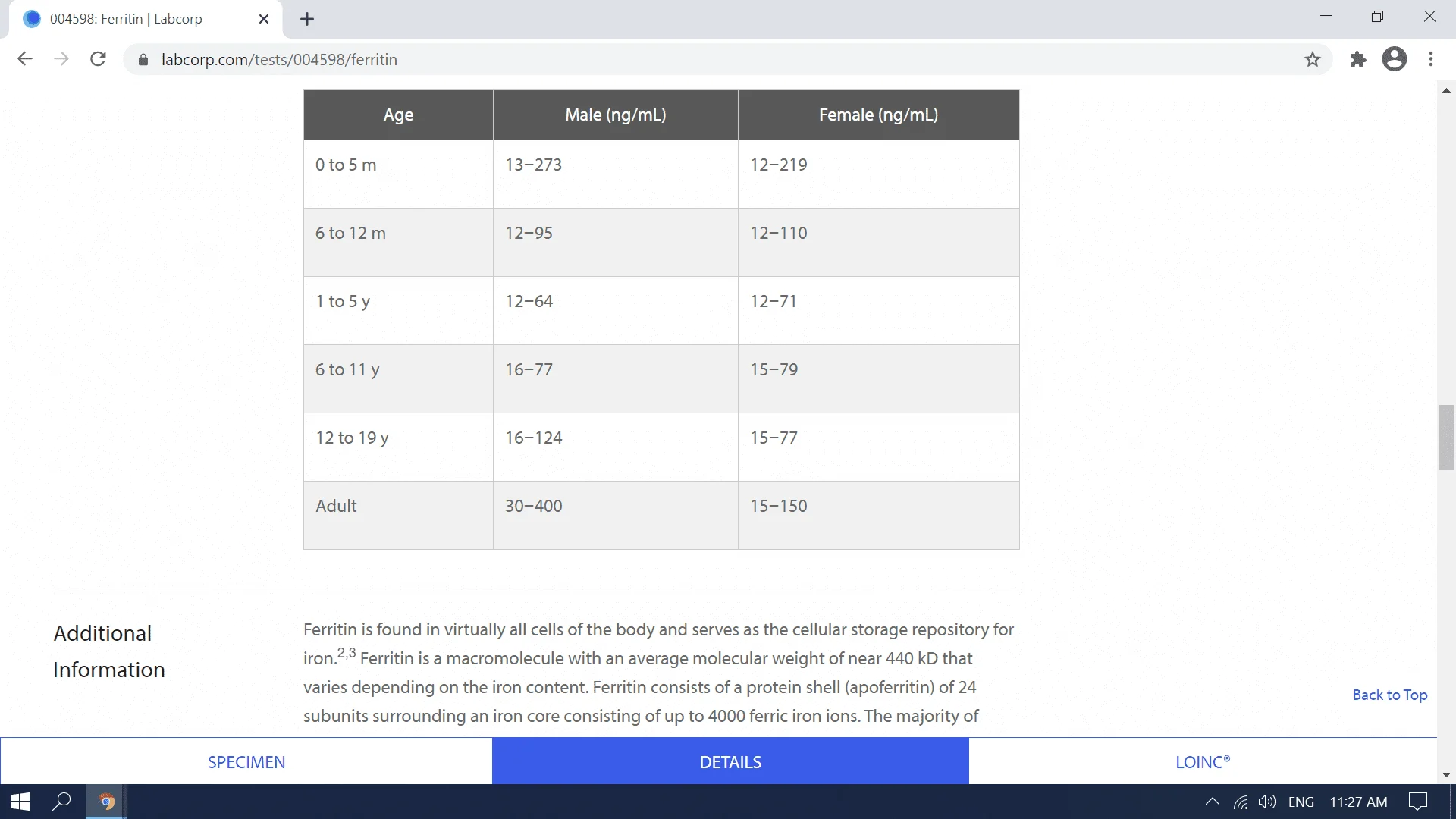1456x819 pixels.
Task: Close the Ferritin Labcorp tab
Action: tap(264, 19)
